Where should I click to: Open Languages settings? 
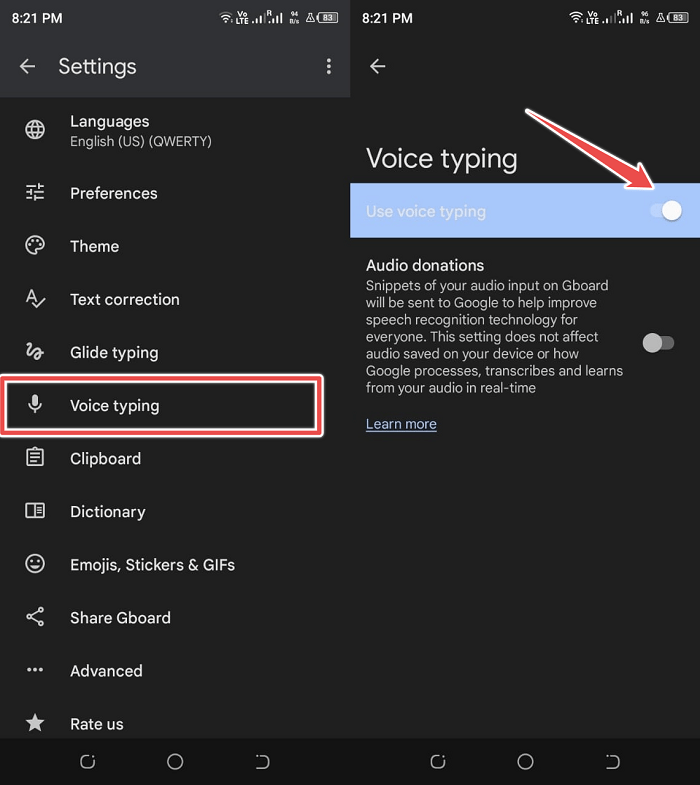coord(175,131)
